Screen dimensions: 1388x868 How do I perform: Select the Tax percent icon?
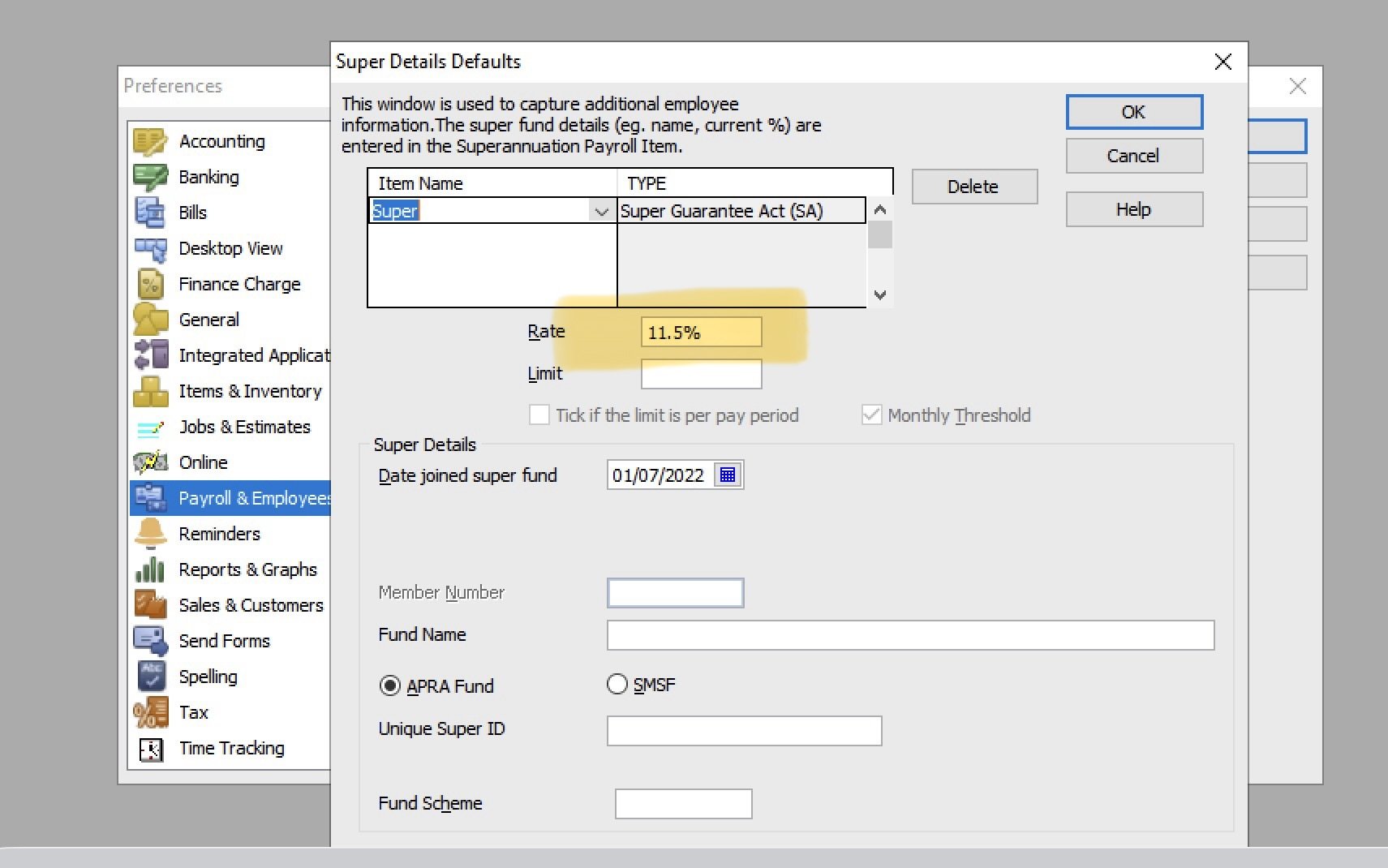150,712
